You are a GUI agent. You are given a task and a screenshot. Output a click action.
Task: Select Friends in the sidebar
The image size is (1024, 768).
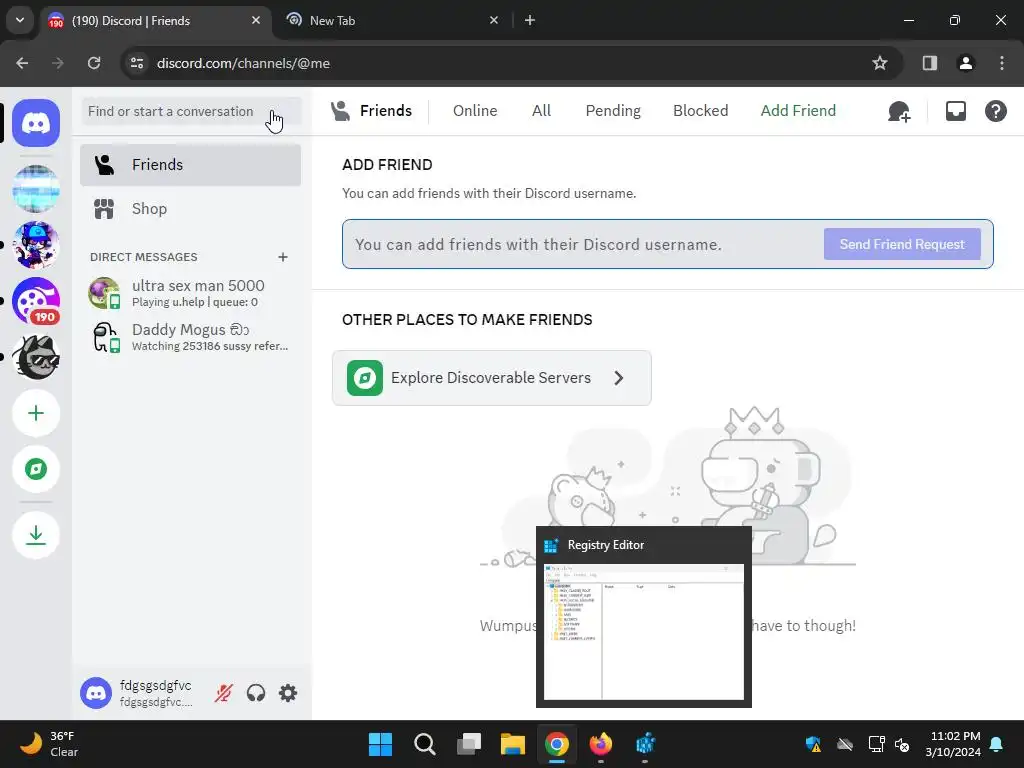pos(191,165)
